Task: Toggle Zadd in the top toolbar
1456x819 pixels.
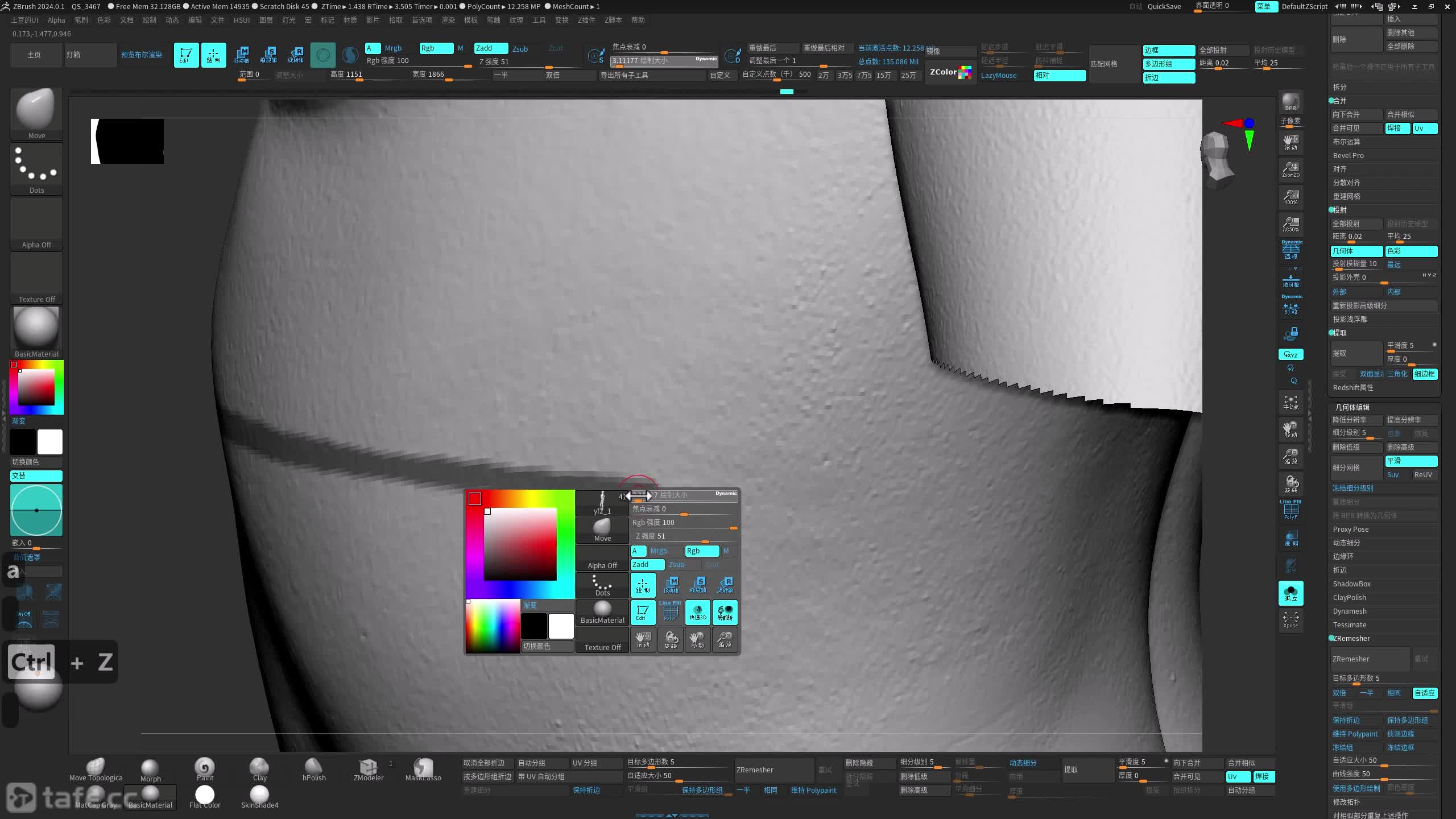Action: (491, 48)
